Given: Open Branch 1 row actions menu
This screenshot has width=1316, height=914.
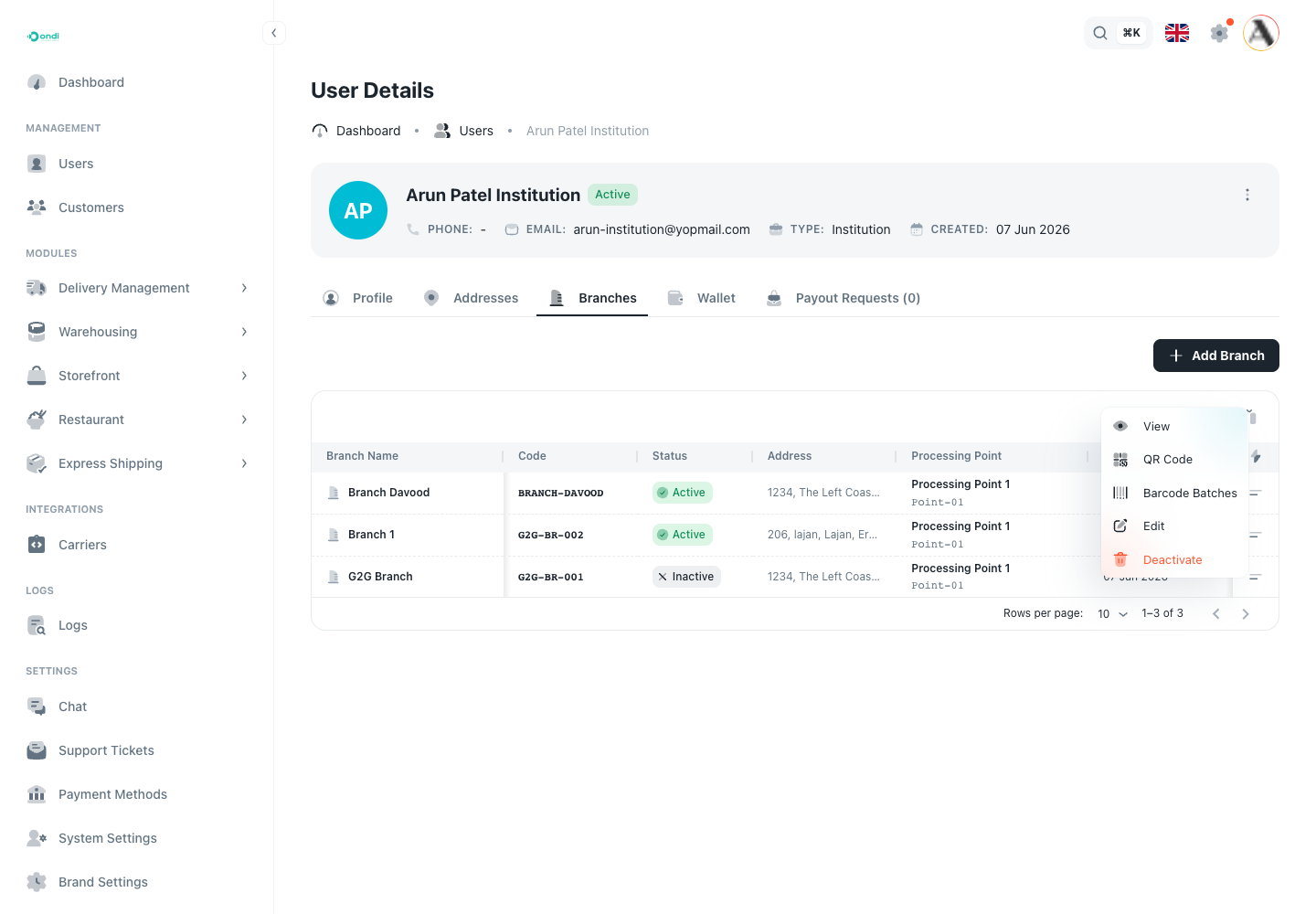Looking at the screenshot, I should [1256, 535].
